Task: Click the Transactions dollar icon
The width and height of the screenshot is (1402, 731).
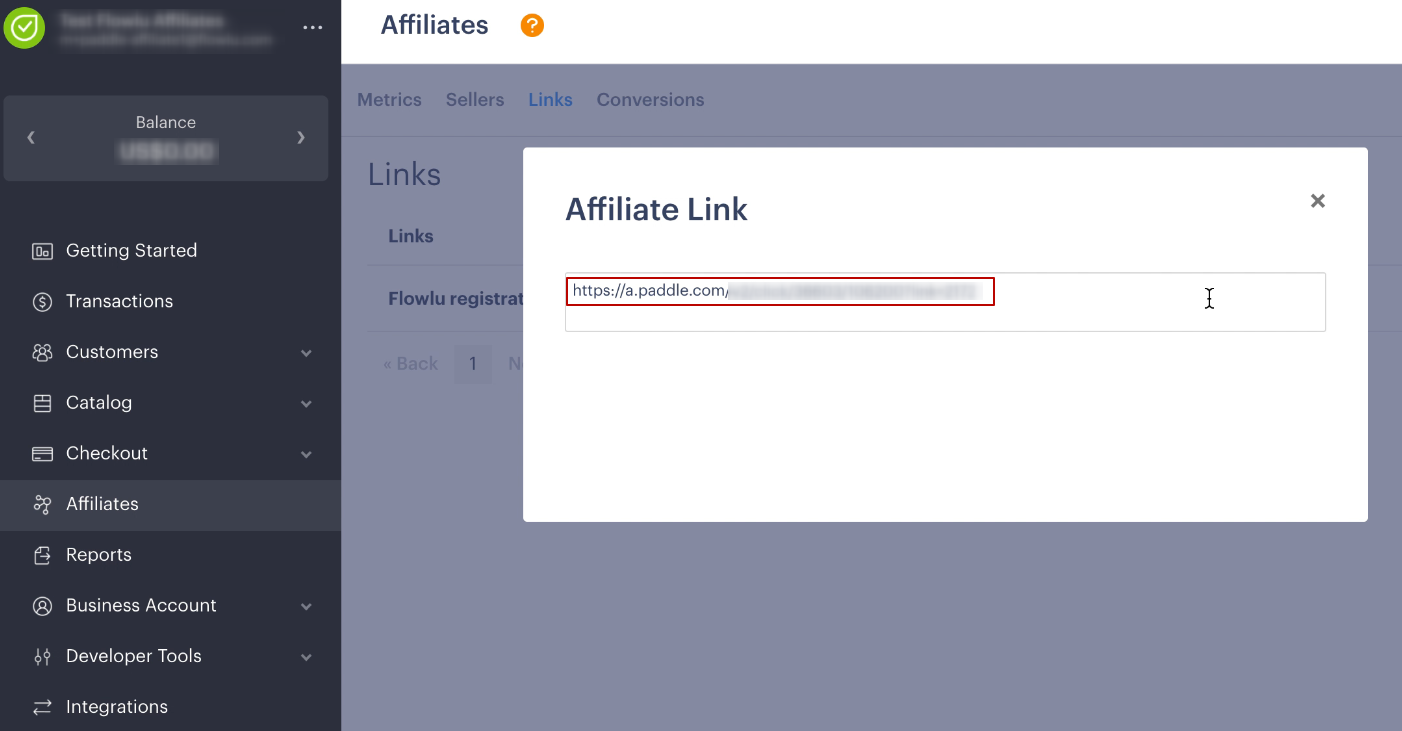Action: tap(42, 302)
